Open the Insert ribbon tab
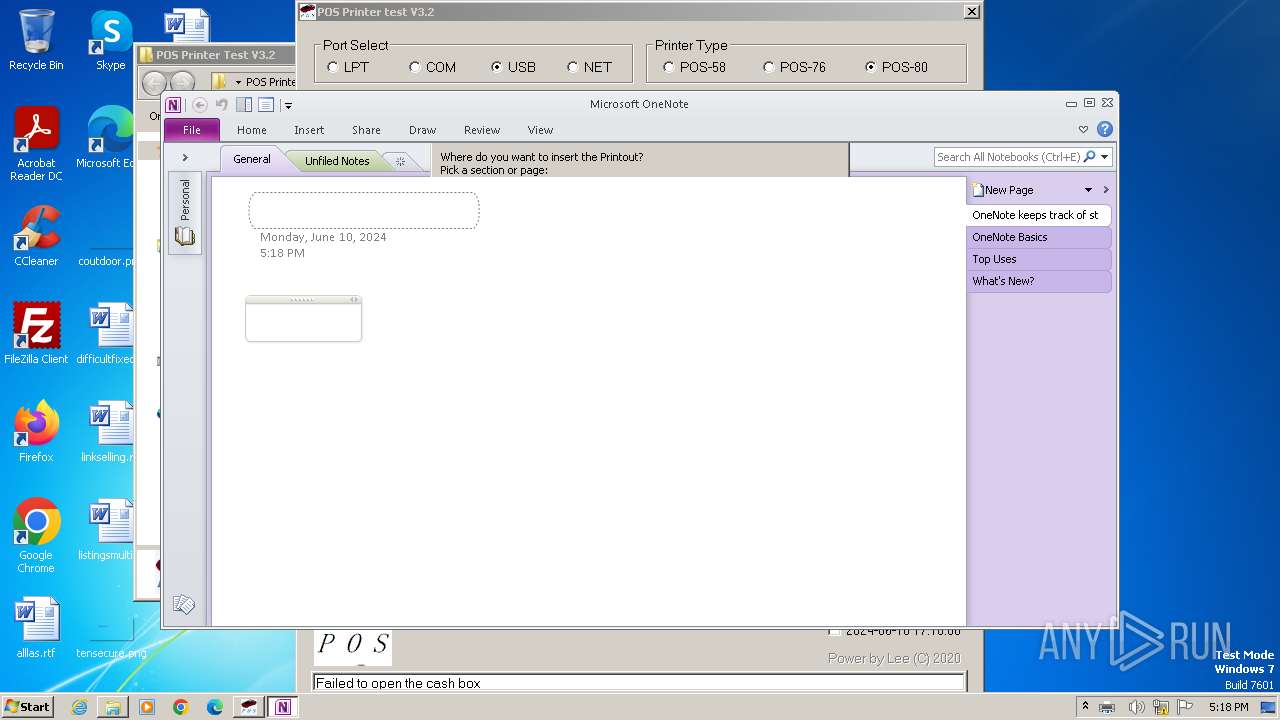1280x720 pixels. point(309,130)
